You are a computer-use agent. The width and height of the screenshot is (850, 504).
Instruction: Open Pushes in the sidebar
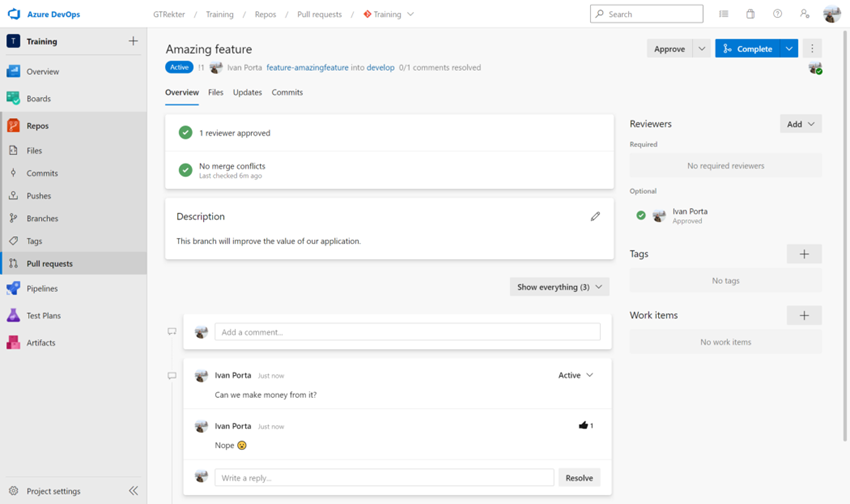(x=38, y=196)
